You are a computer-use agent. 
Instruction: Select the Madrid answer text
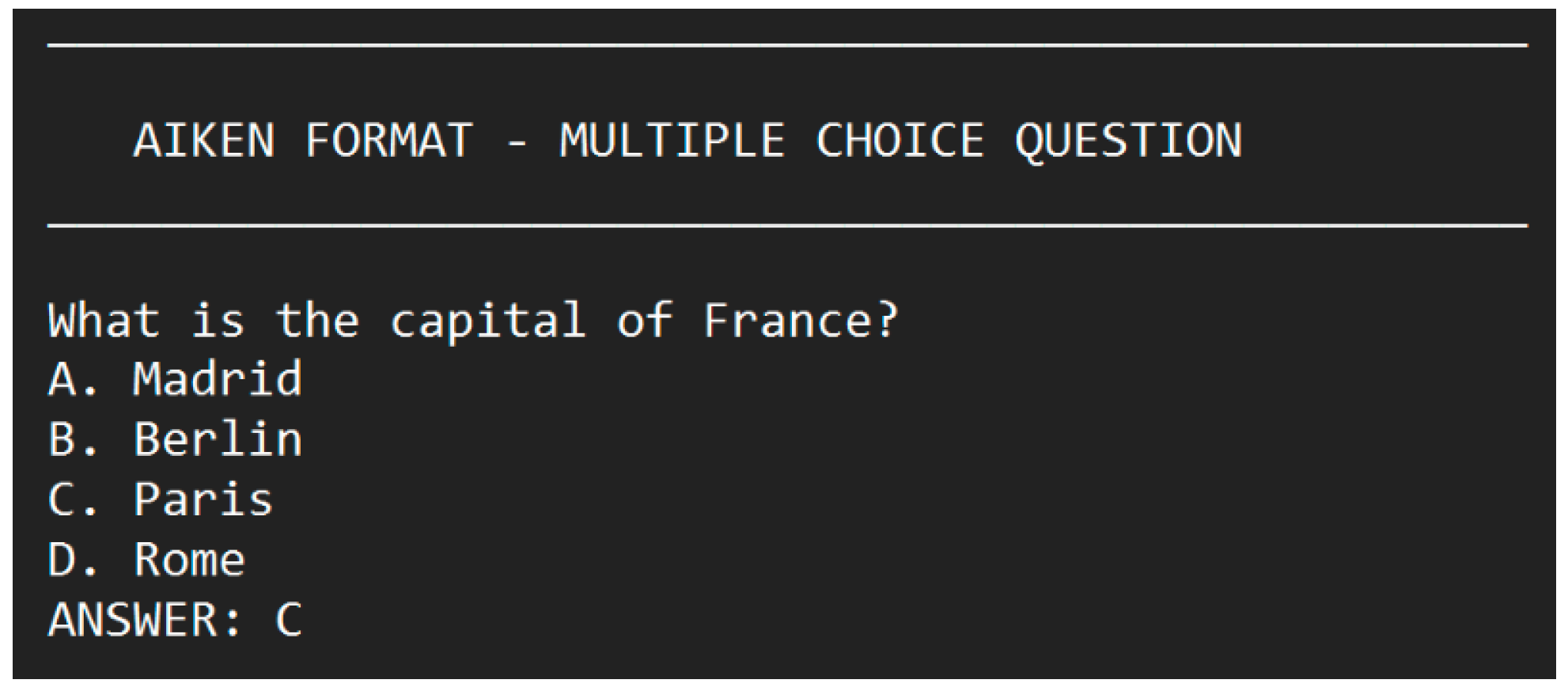point(218,379)
